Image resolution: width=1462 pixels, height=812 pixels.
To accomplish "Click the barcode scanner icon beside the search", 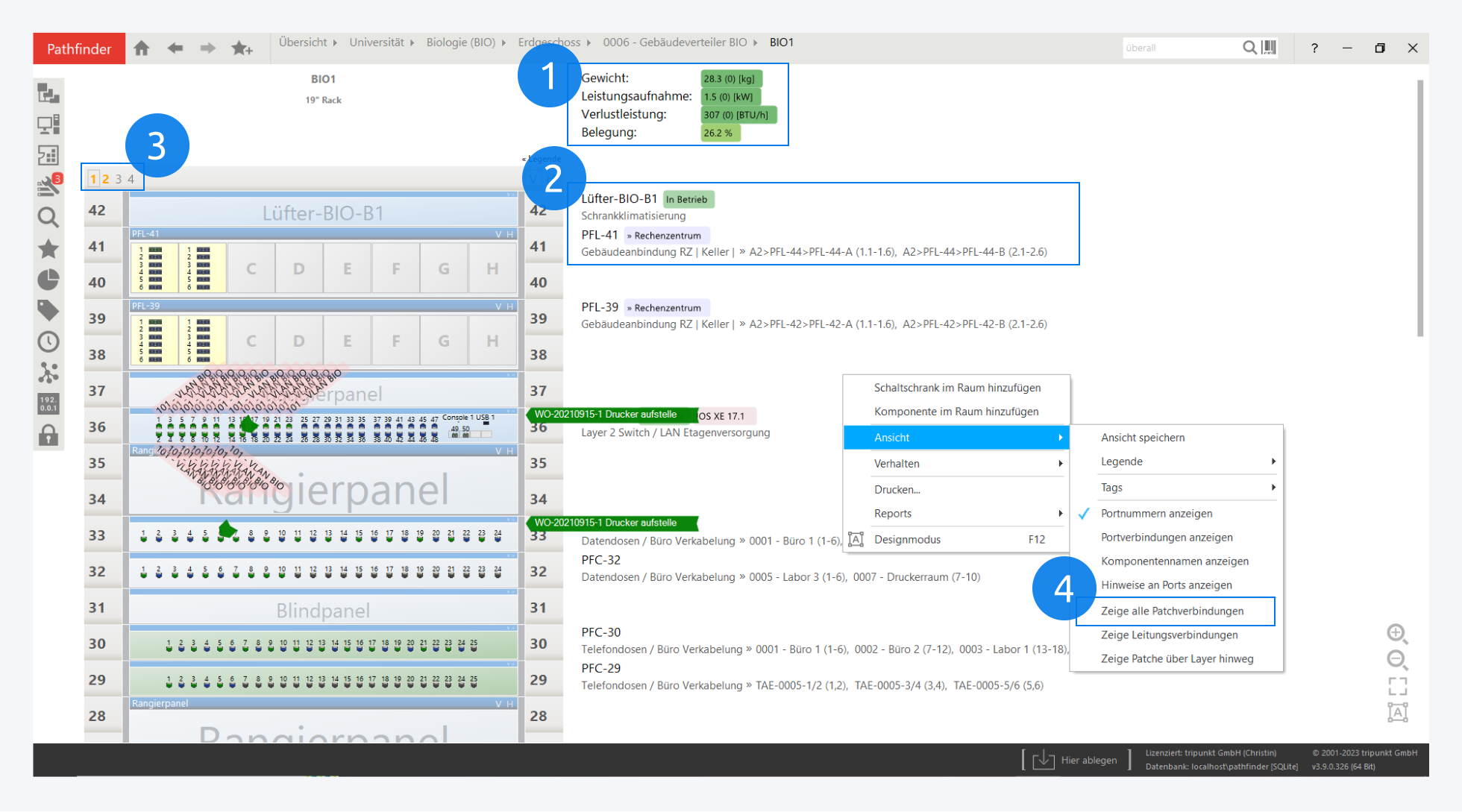I will coord(1269,48).
